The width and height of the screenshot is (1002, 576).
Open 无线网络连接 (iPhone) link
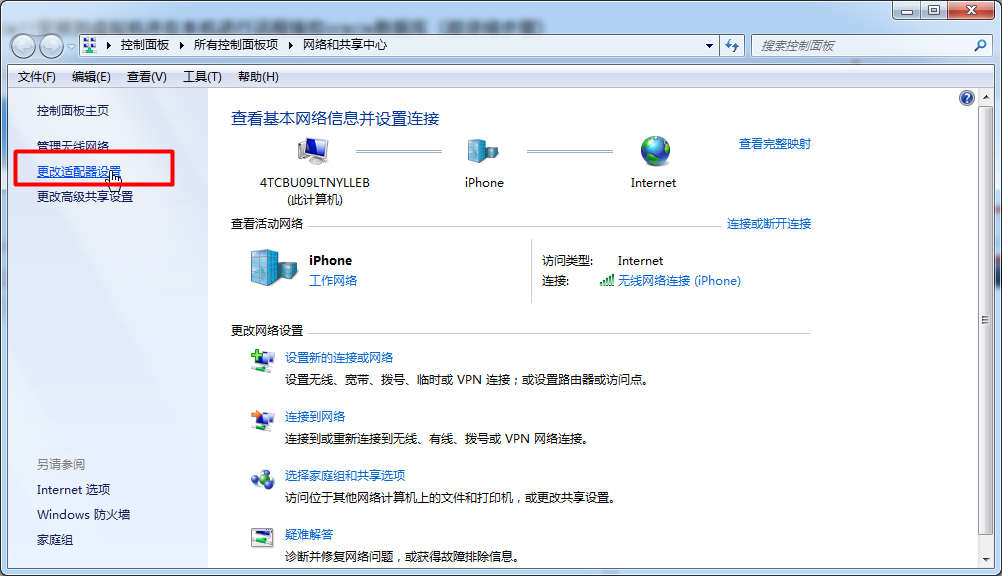(679, 281)
